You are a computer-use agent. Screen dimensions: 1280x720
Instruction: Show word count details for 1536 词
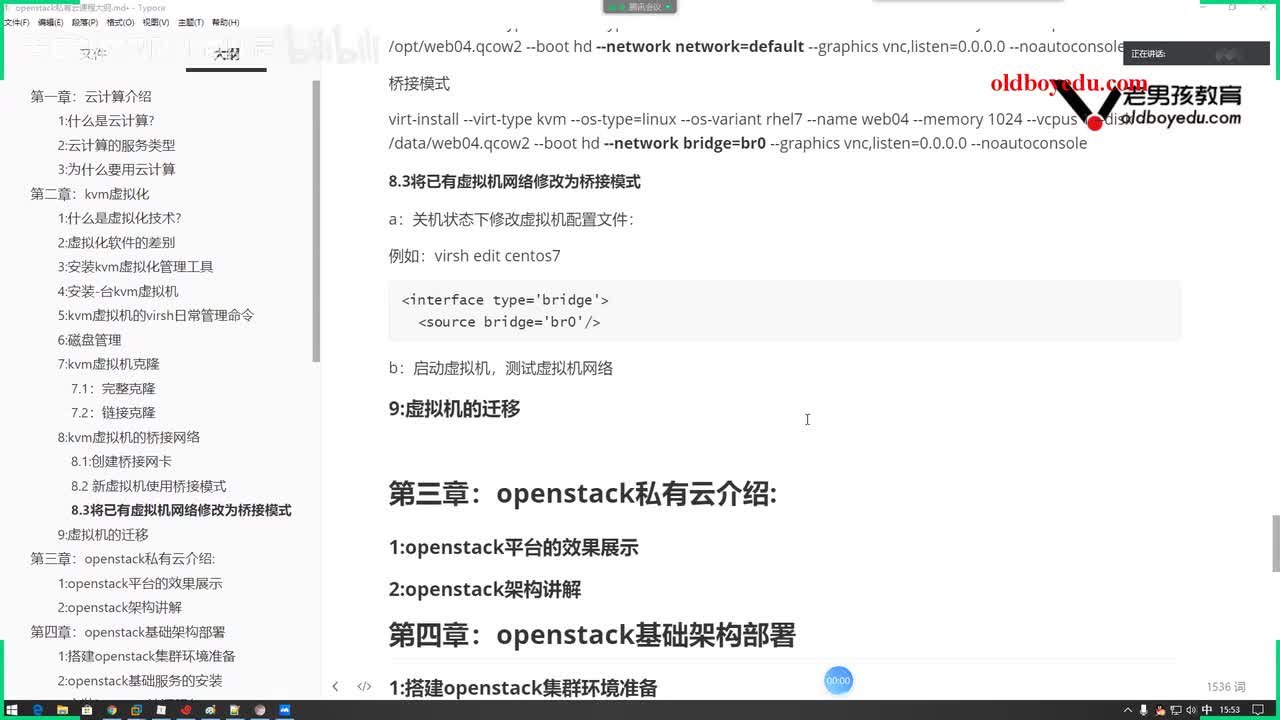click(1226, 687)
